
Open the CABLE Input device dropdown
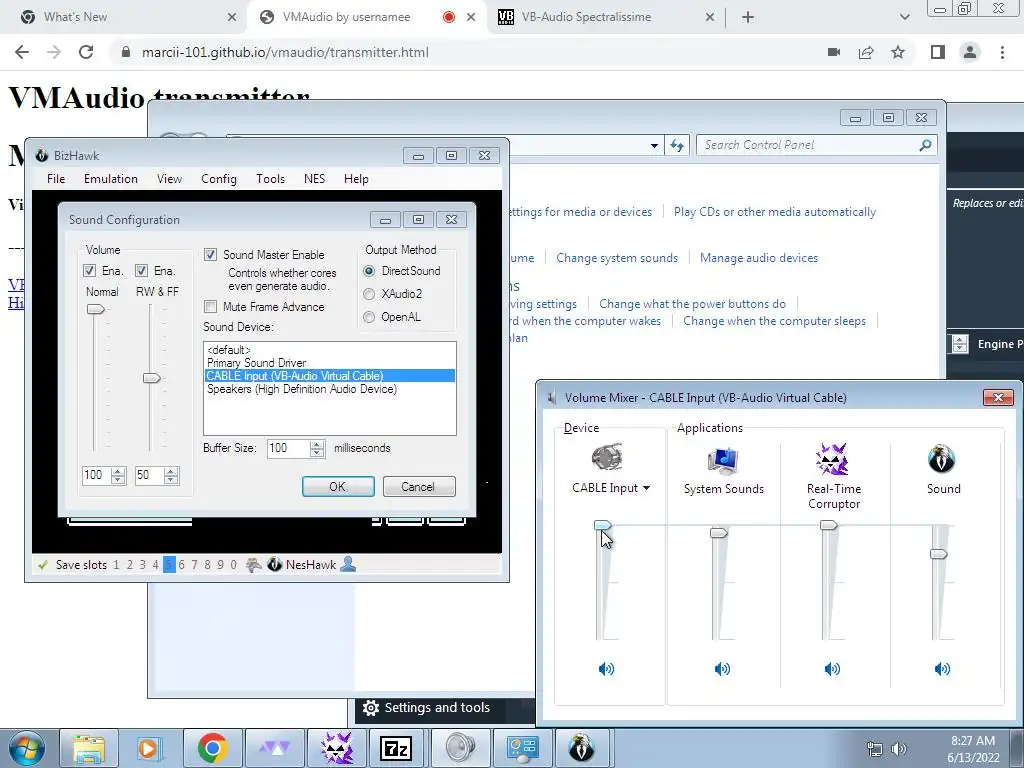(647, 488)
